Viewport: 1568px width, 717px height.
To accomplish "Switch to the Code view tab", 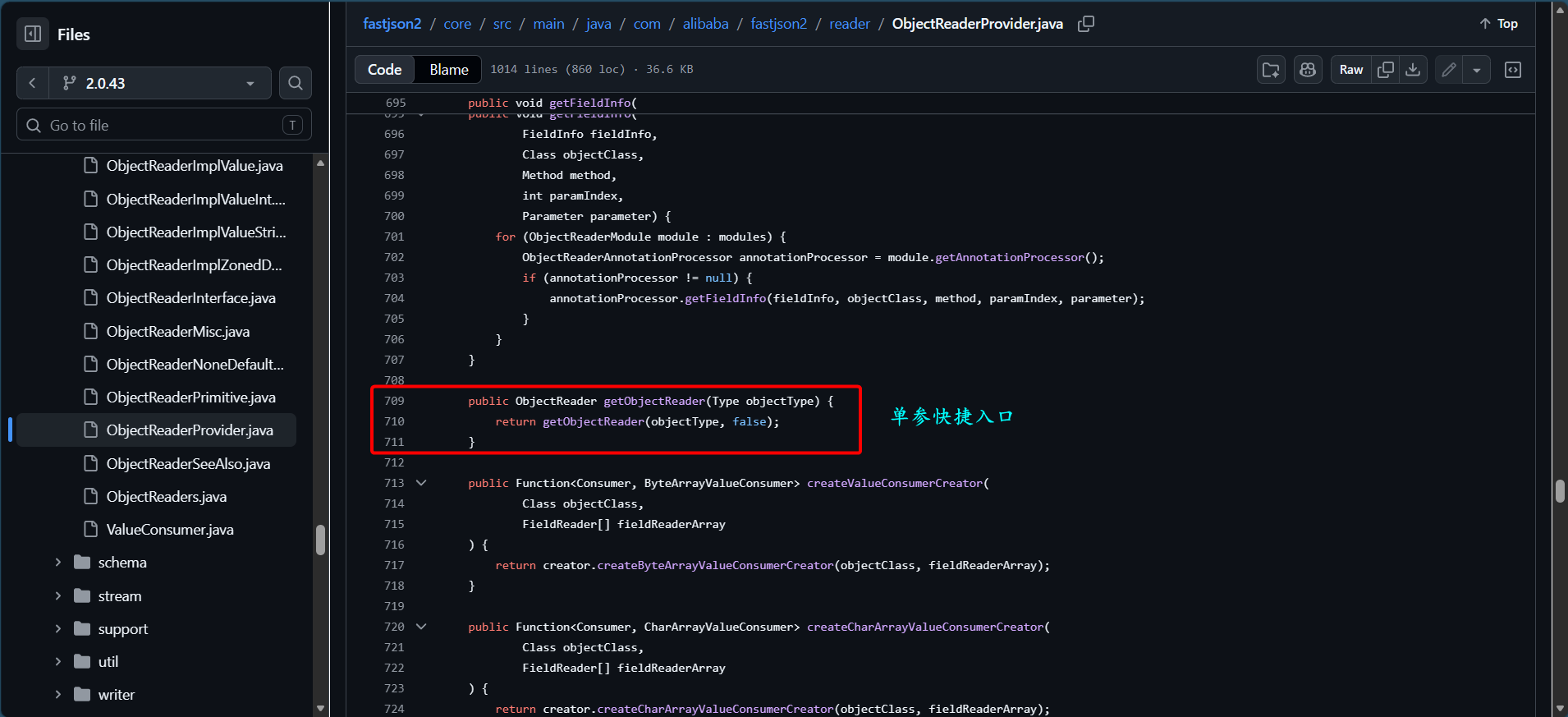I will (385, 70).
